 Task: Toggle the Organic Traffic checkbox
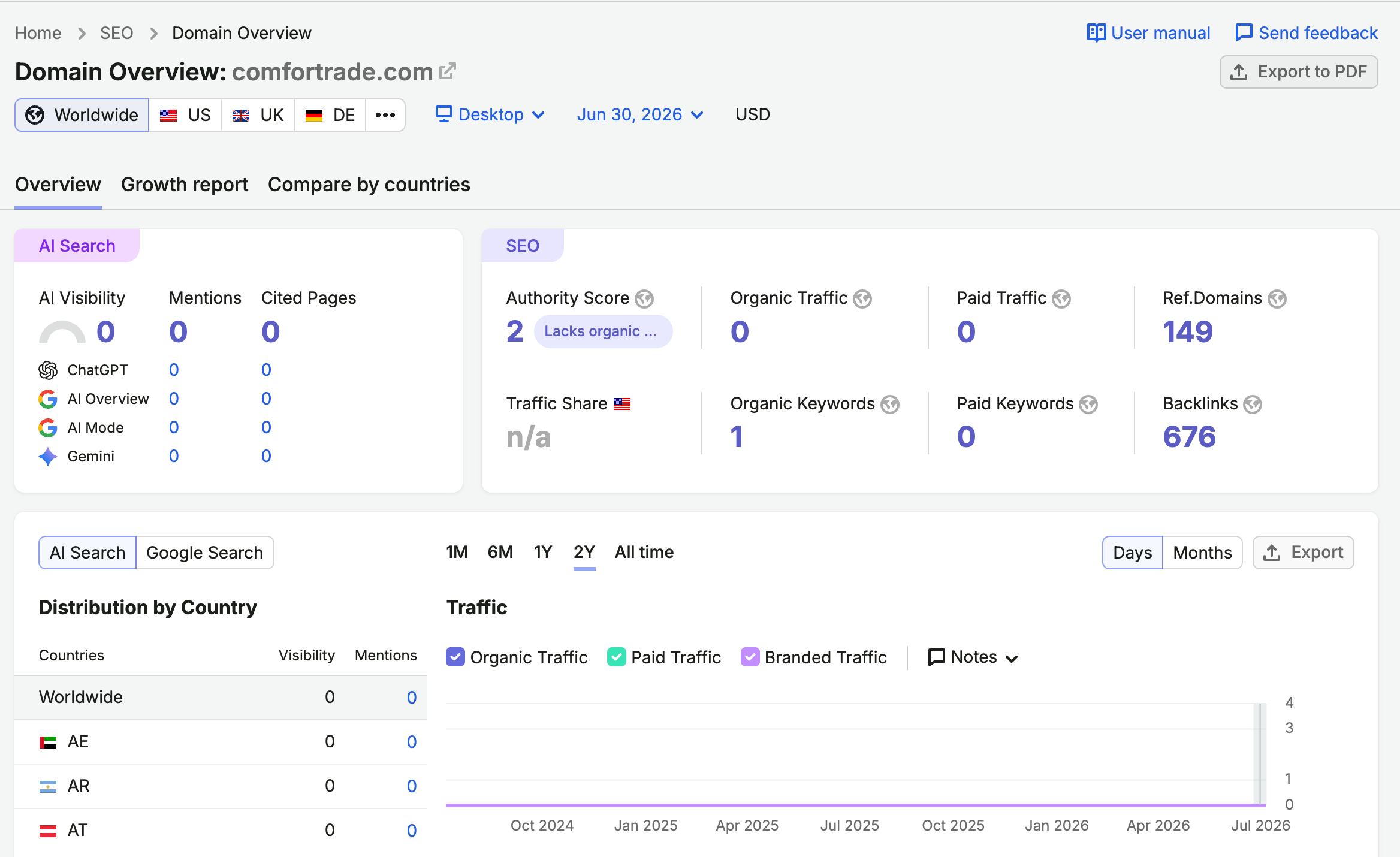[455, 657]
